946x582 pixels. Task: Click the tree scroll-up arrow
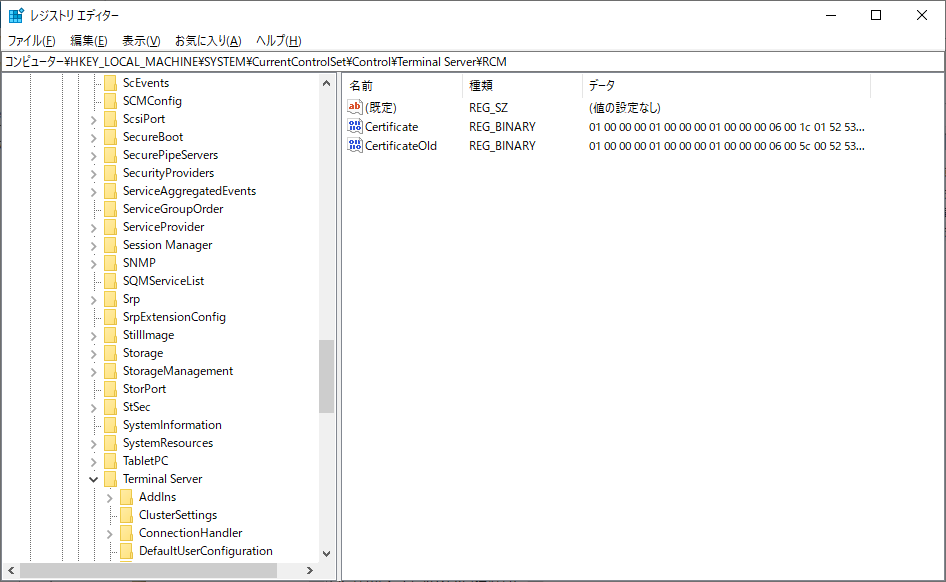326,83
